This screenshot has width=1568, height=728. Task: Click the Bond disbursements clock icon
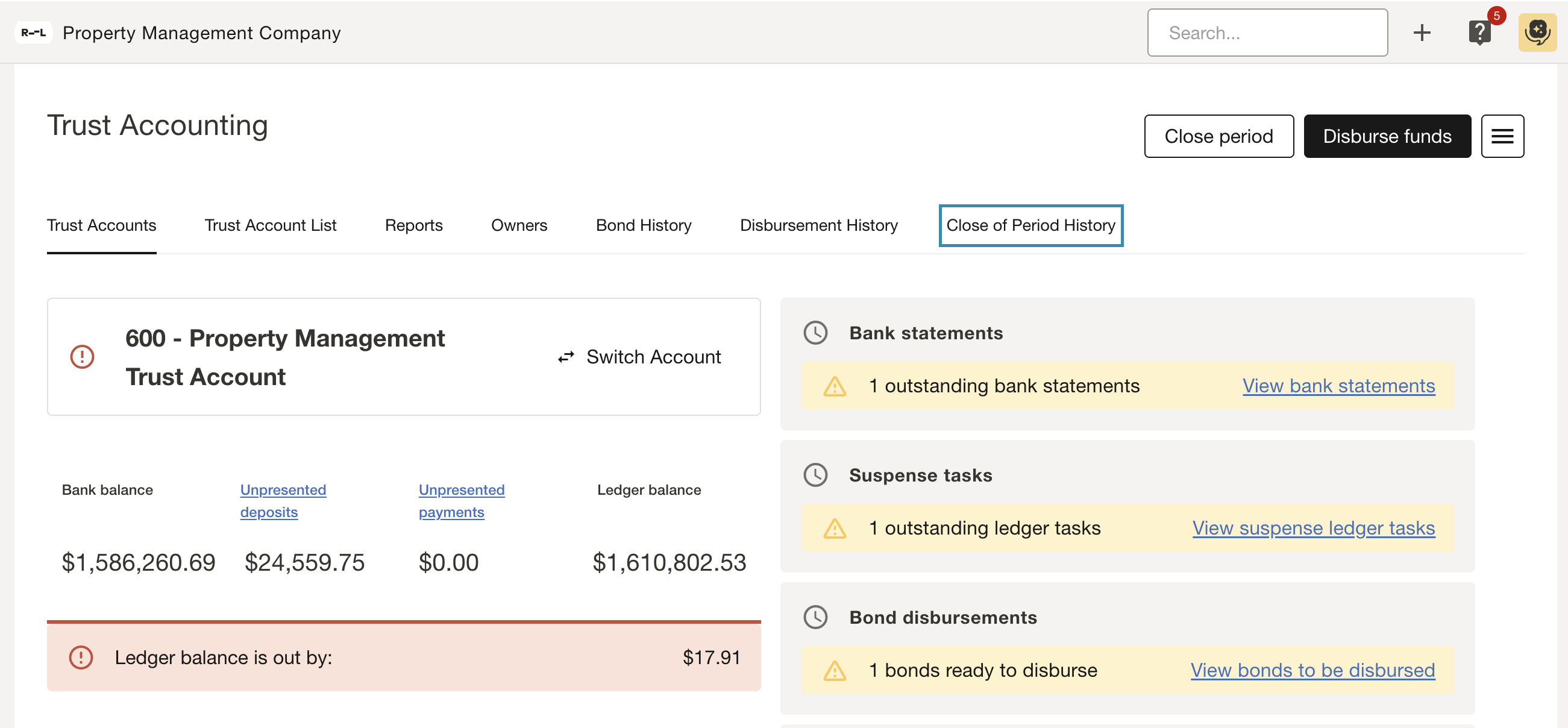click(815, 617)
